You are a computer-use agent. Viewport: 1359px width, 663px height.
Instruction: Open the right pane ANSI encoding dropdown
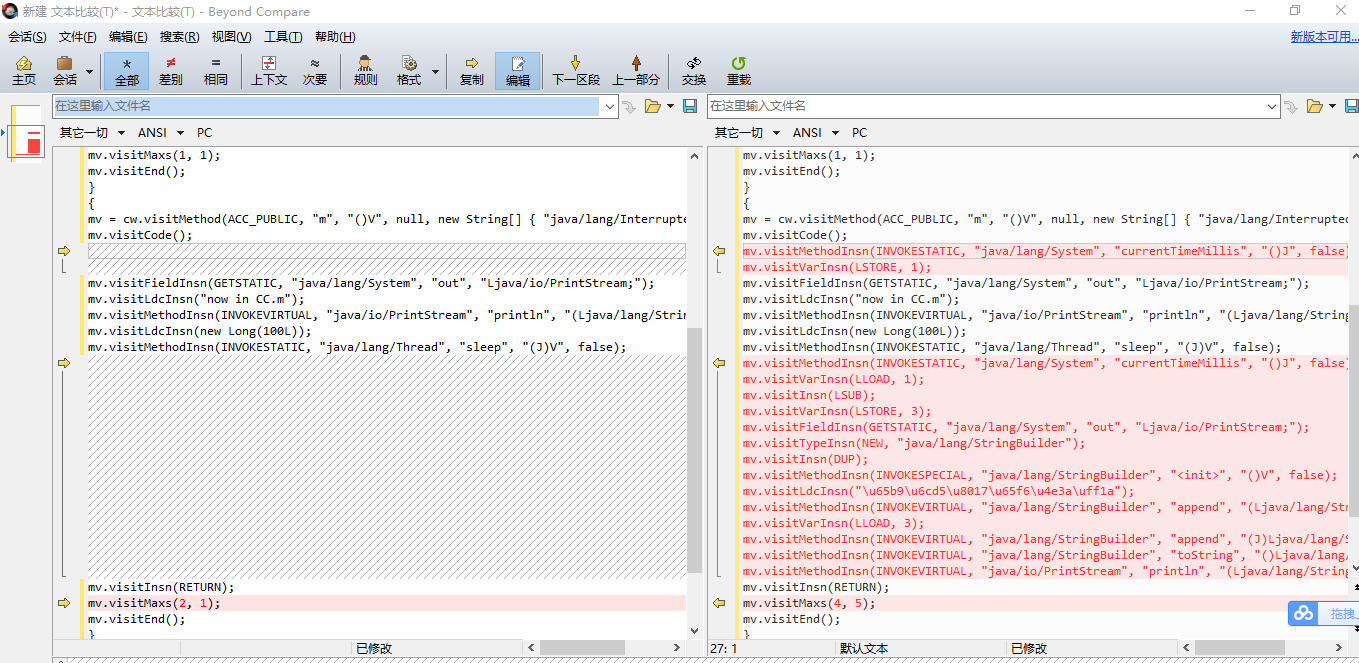click(x=816, y=133)
